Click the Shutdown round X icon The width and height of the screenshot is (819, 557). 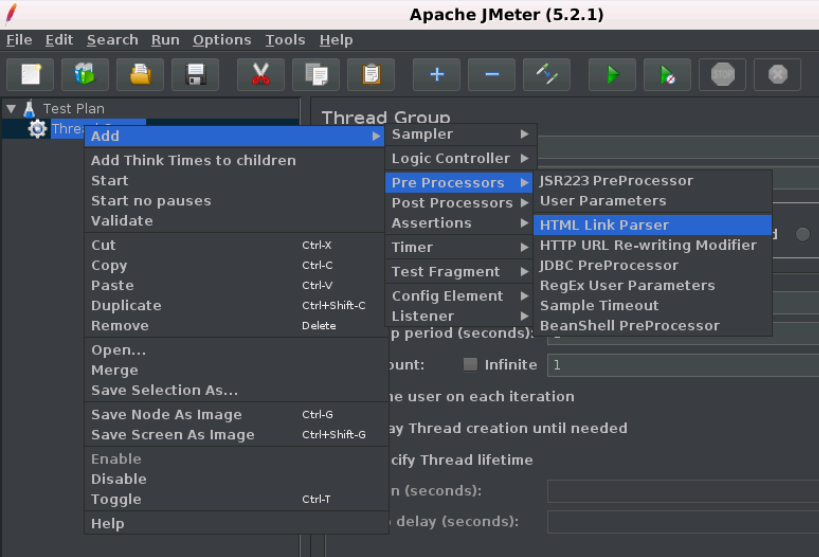[778, 75]
